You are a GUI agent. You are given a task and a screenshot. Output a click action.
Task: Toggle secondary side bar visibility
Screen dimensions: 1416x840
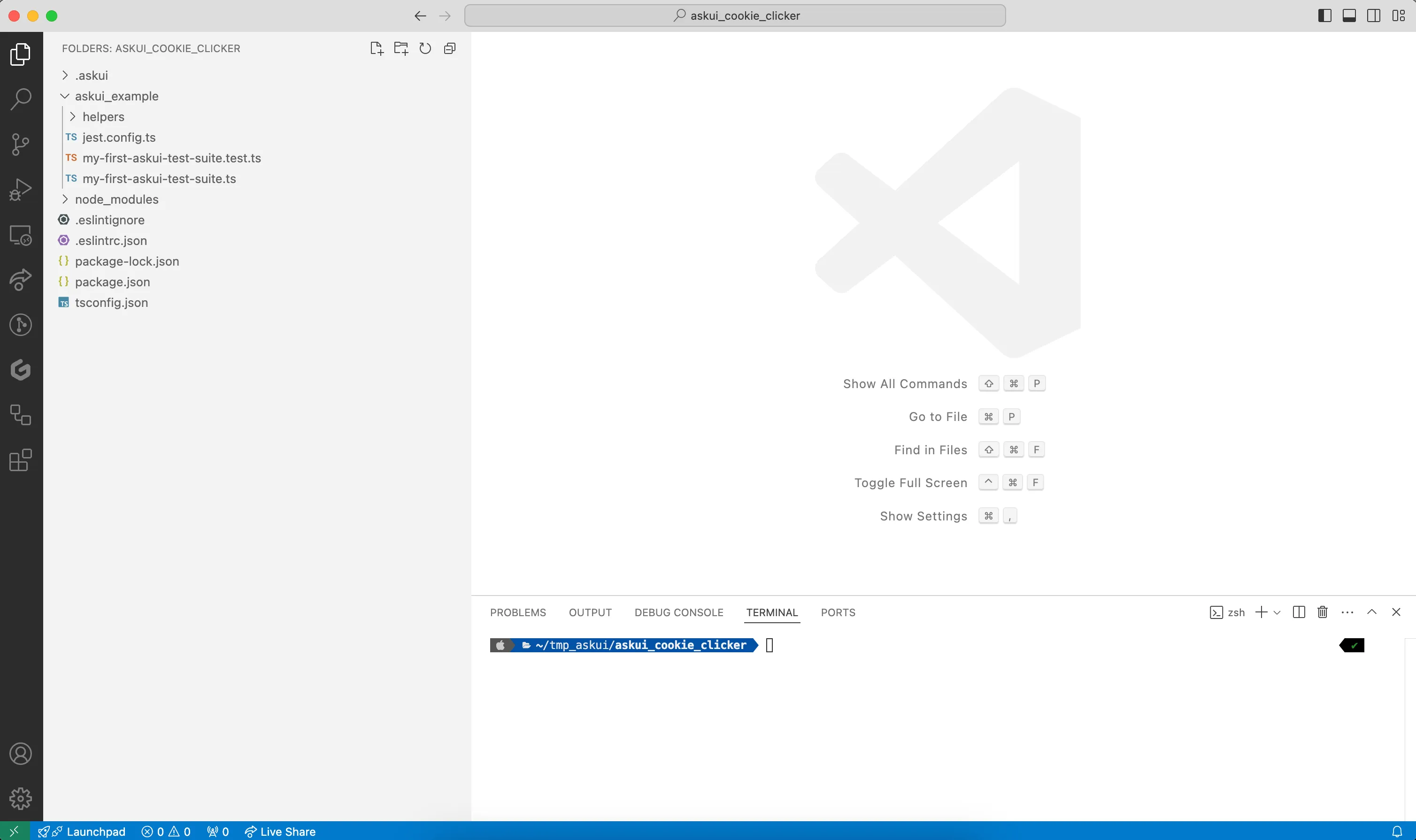1374,16
